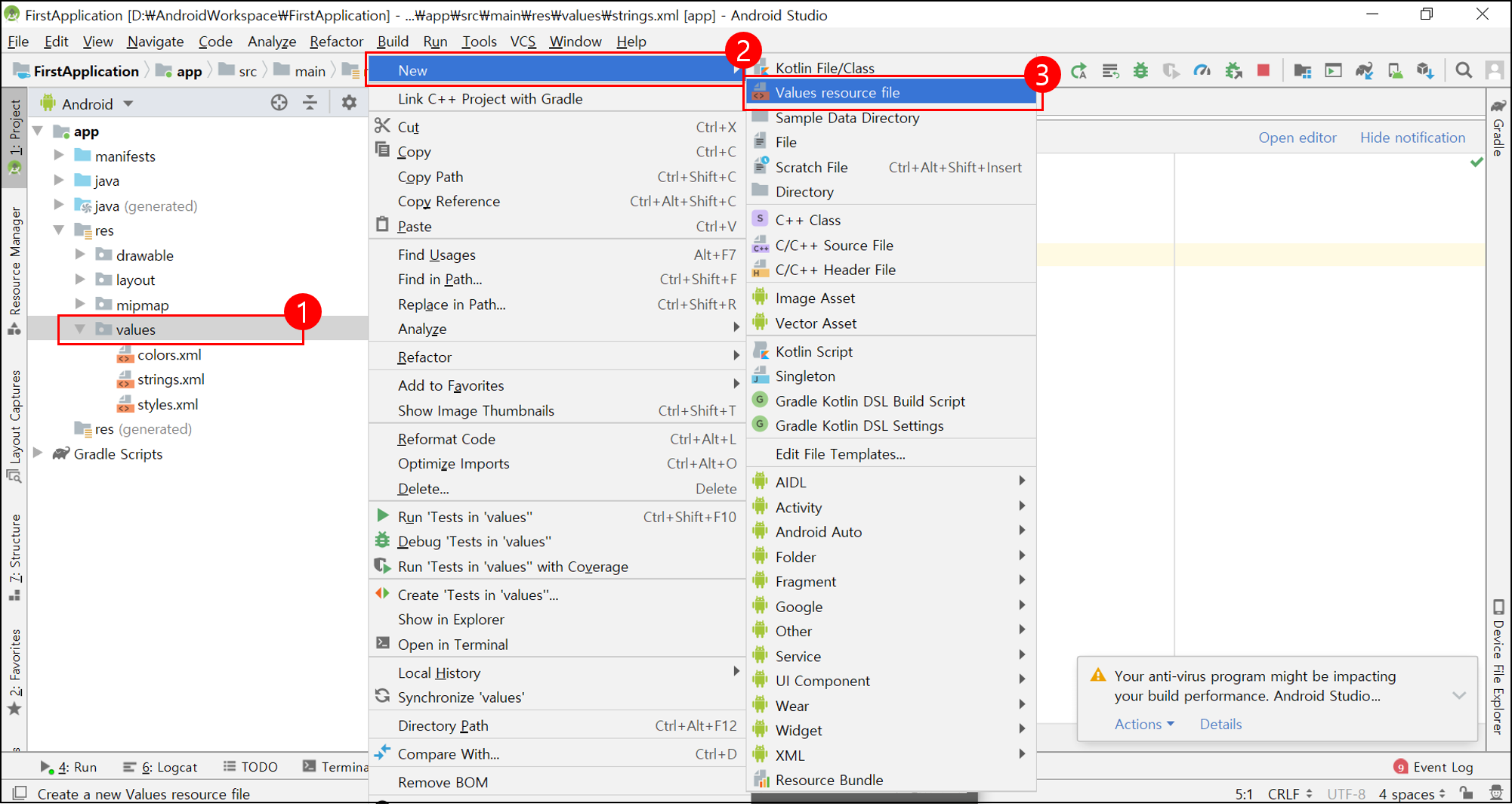Select colors.xml in project tree
The height and width of the screenshot is (804, 1512).
[169, 354]
